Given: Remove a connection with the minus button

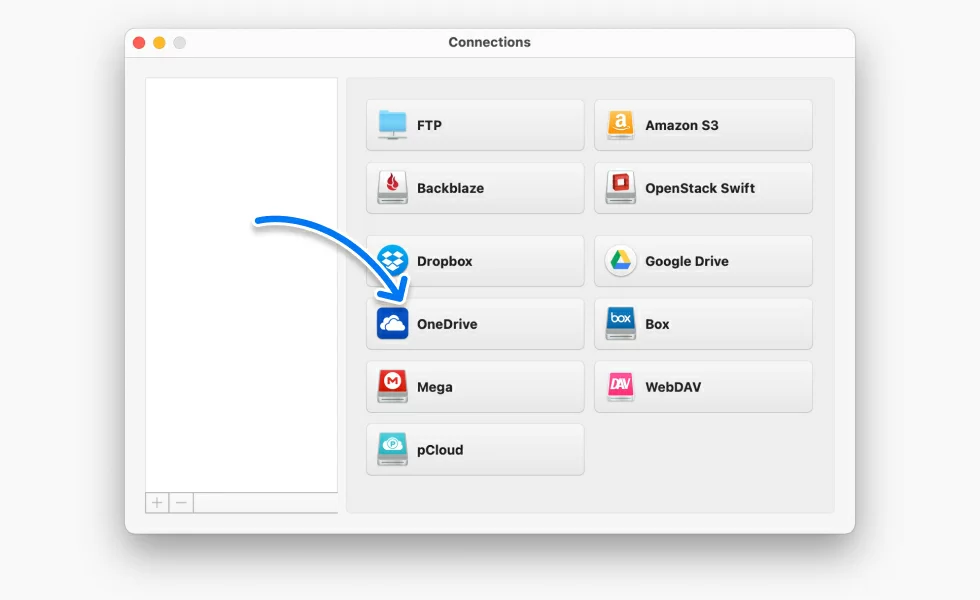Looking at the screenshot, I should [x=181, y=503].
